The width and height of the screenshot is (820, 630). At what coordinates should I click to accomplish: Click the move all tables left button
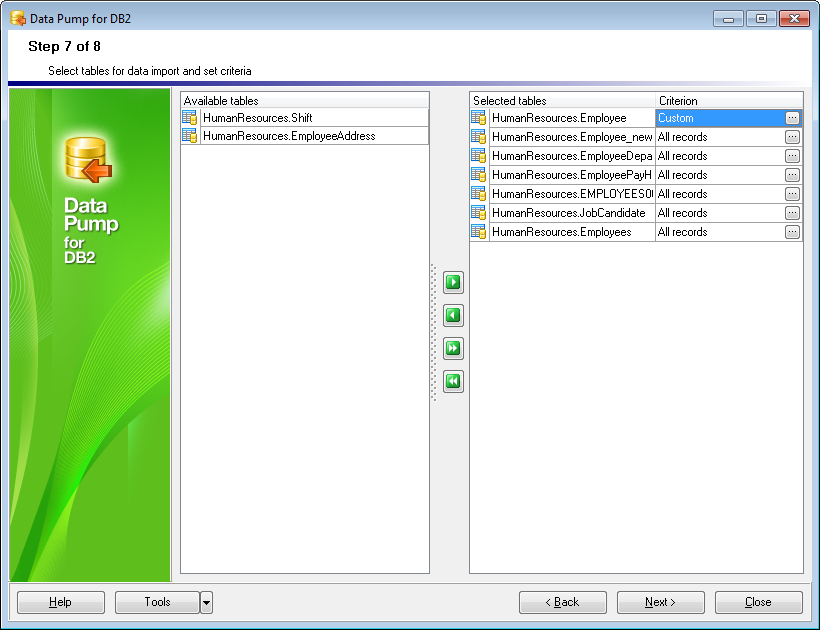click(x=453, y=382)
